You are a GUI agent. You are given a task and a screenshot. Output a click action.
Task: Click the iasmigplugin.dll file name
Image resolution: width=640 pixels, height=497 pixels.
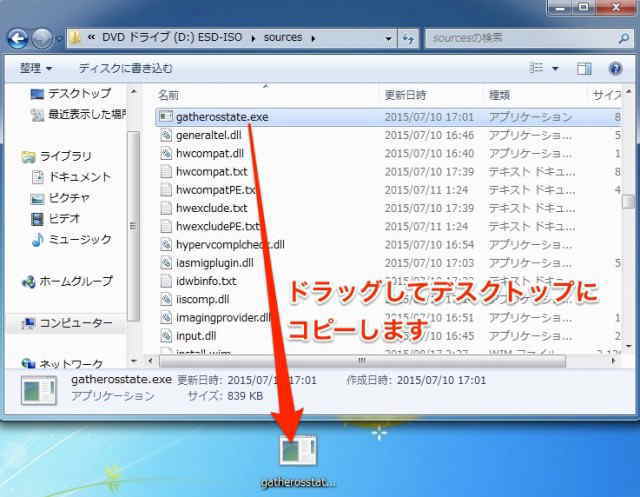215,263
